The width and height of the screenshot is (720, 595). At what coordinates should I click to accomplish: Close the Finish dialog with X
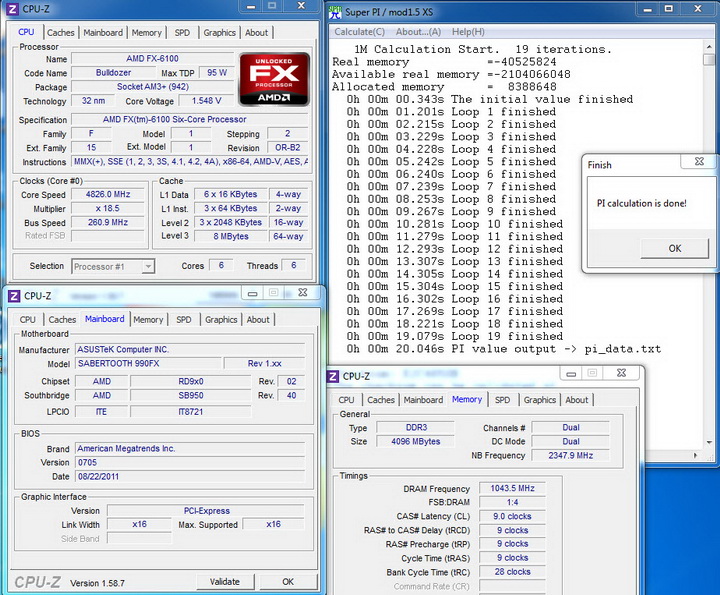click(x=699, y=161)
